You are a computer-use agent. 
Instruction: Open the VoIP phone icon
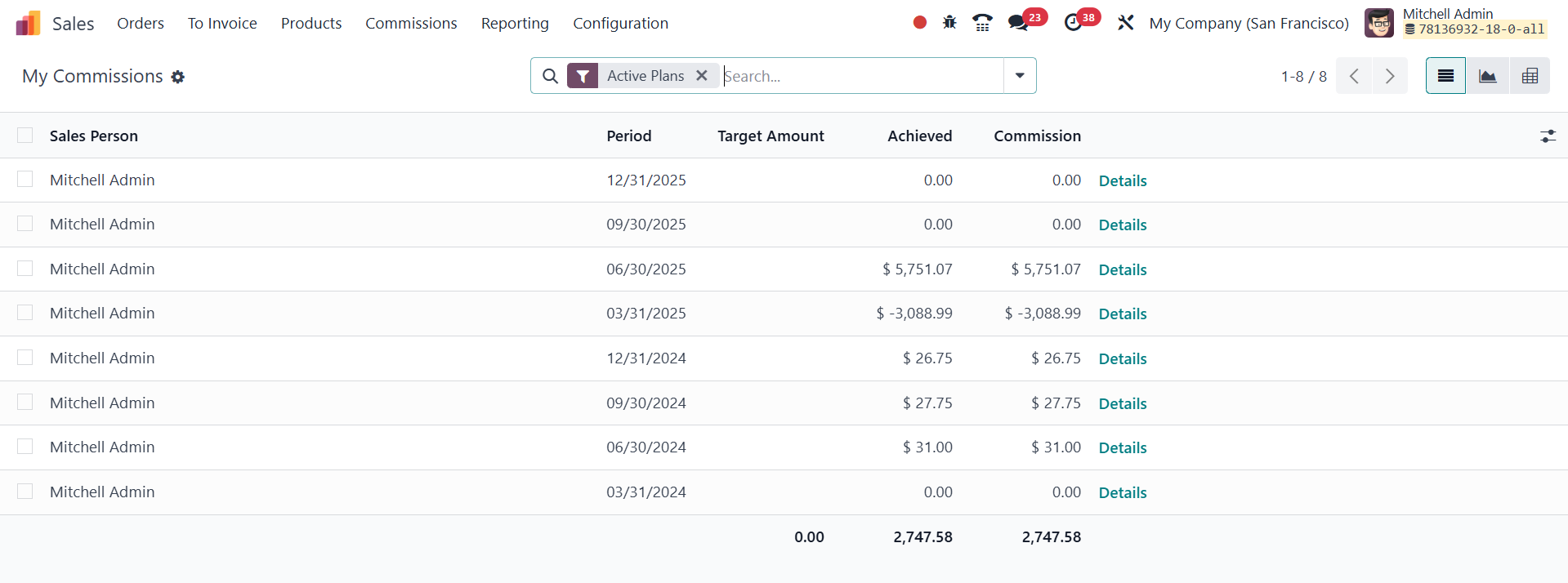point(982,23)
